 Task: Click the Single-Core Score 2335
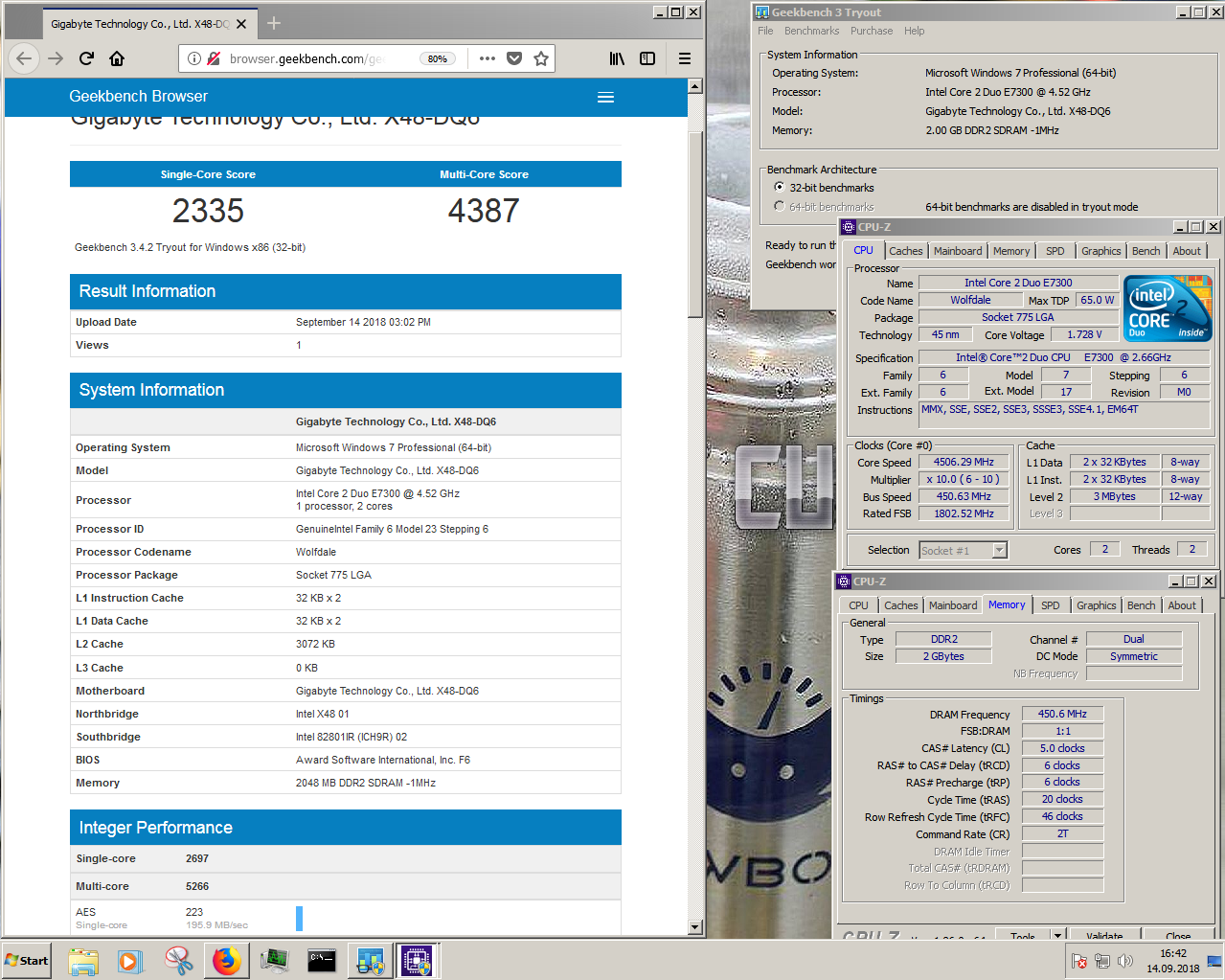click(208, 211)
